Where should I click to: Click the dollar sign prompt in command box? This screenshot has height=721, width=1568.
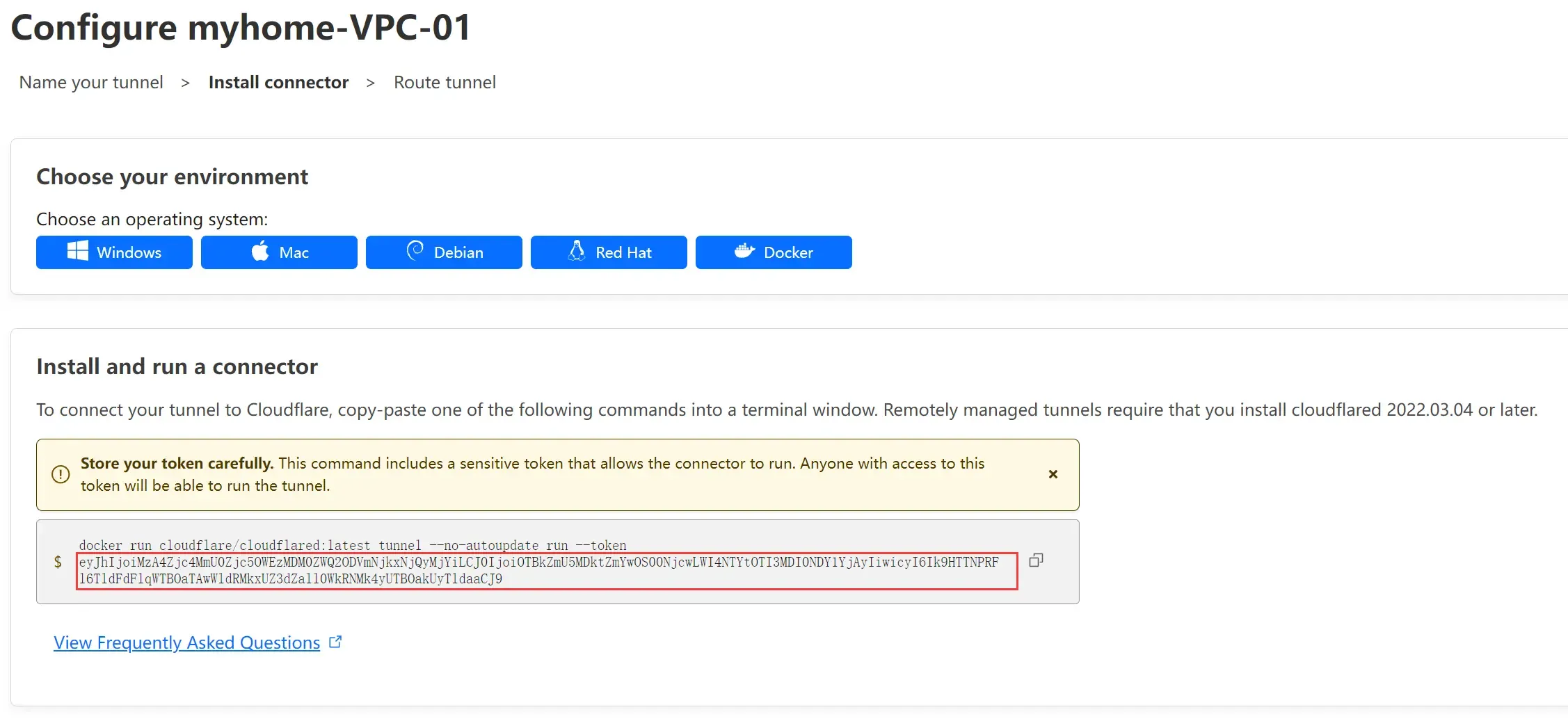pyautogui.click(x=58, y=562)
